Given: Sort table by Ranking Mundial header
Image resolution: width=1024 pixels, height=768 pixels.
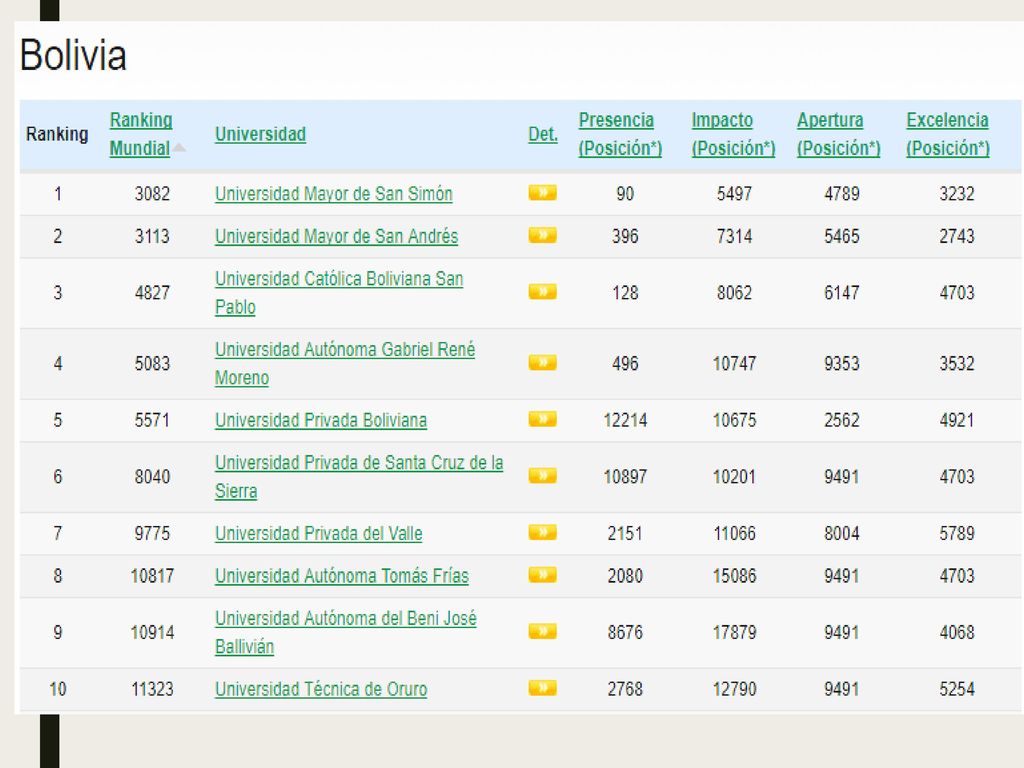Looking at the screenshot, I should [x=140, y=134].
